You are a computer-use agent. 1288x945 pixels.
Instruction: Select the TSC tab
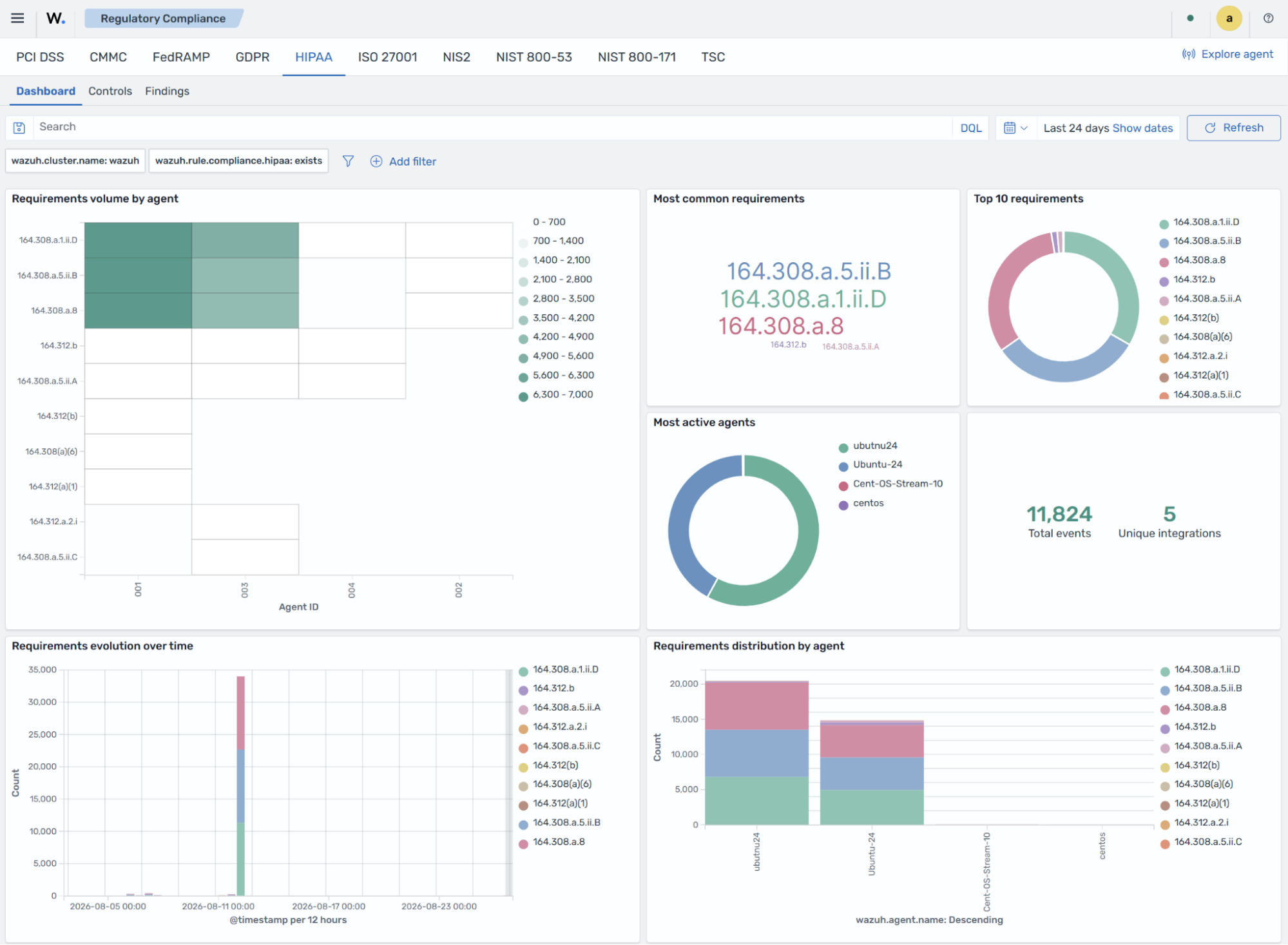click(713, 57)
